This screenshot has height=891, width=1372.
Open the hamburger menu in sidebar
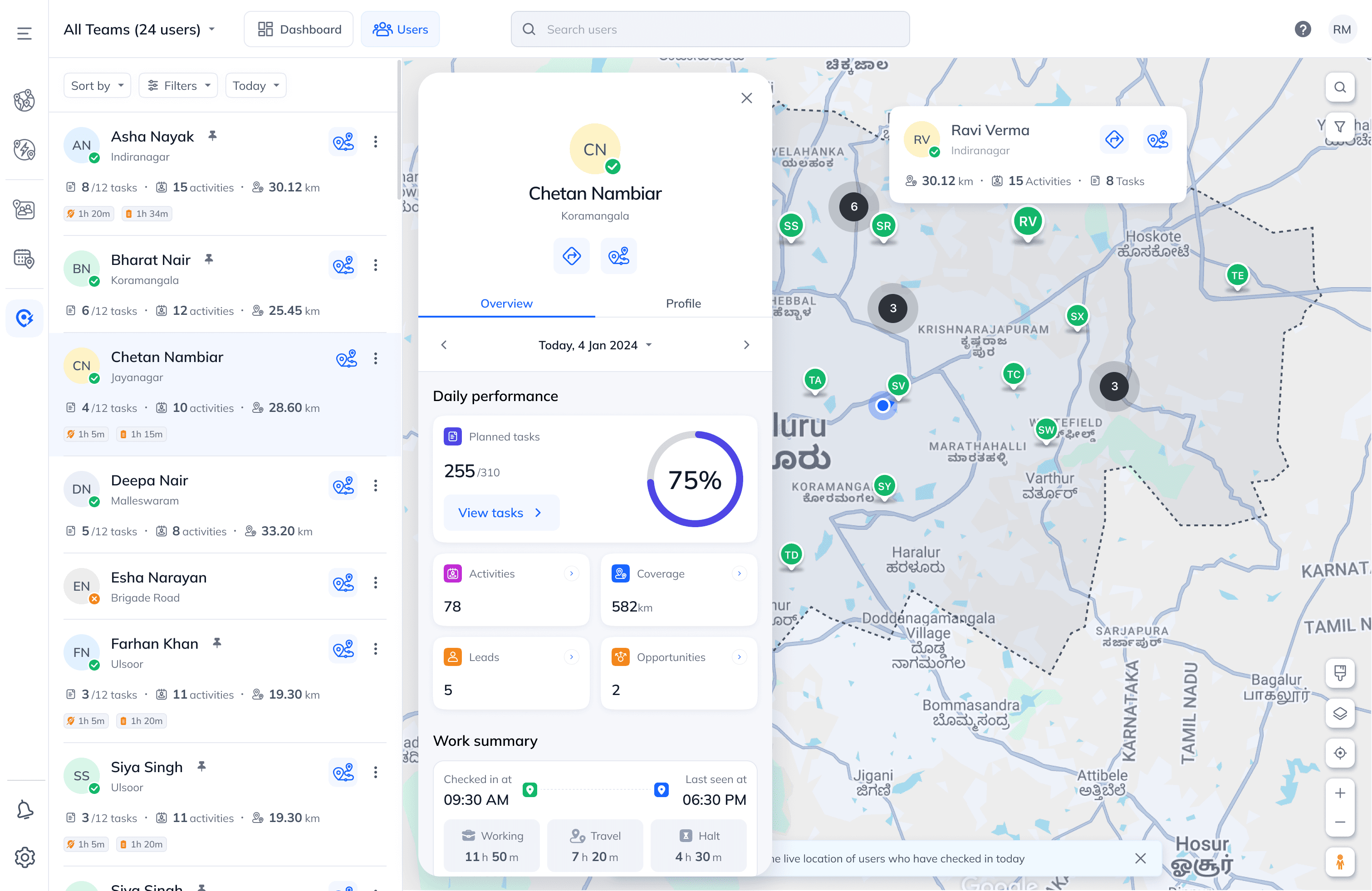click(x=24, y=33)
